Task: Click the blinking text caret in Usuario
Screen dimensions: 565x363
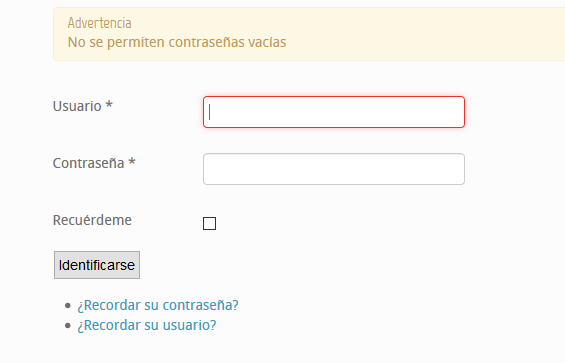Action: (209, 112)
